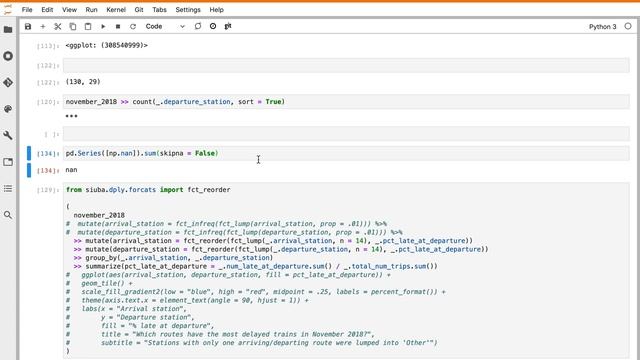This screenshot has height=360, width=640.
Task: Open the cell type Code dropdown
Action: click(x=165, y=27)
